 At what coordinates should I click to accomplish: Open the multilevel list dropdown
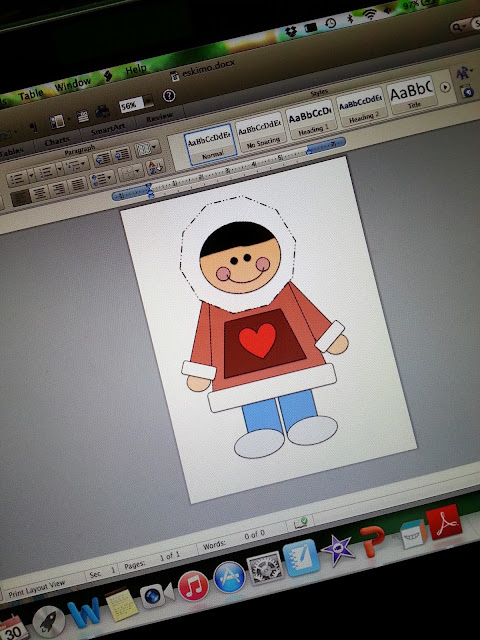[76, 165]
